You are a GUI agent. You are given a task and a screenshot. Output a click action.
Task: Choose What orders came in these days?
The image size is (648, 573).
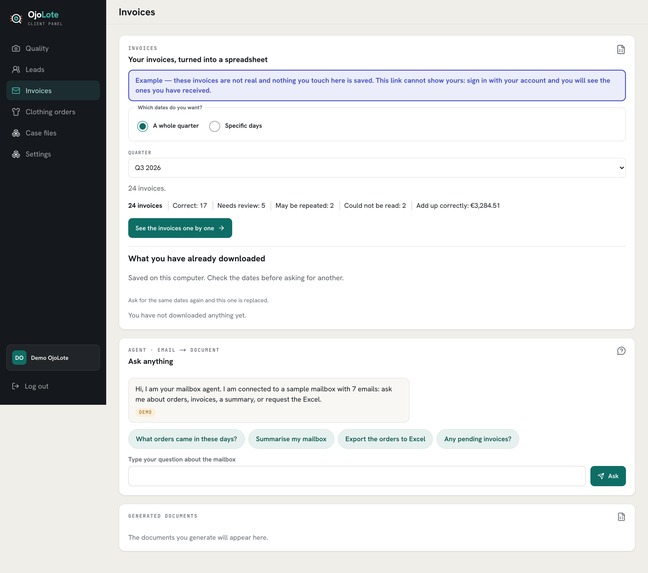click(186, 439)
